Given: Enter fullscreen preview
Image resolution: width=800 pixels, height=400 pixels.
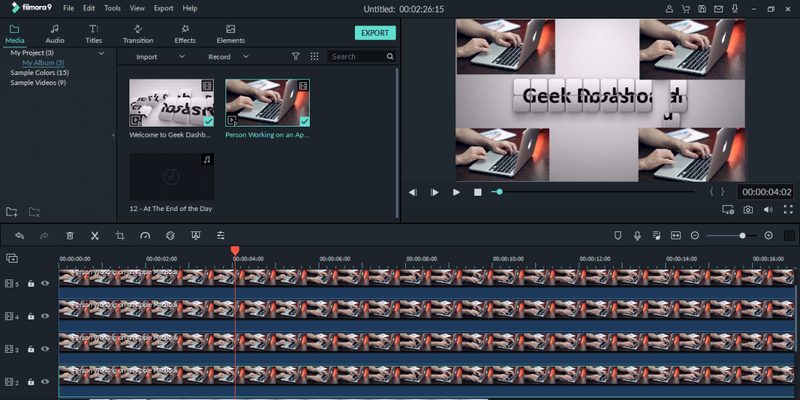Looking at the screenshot, I should [x=788, y=210].
